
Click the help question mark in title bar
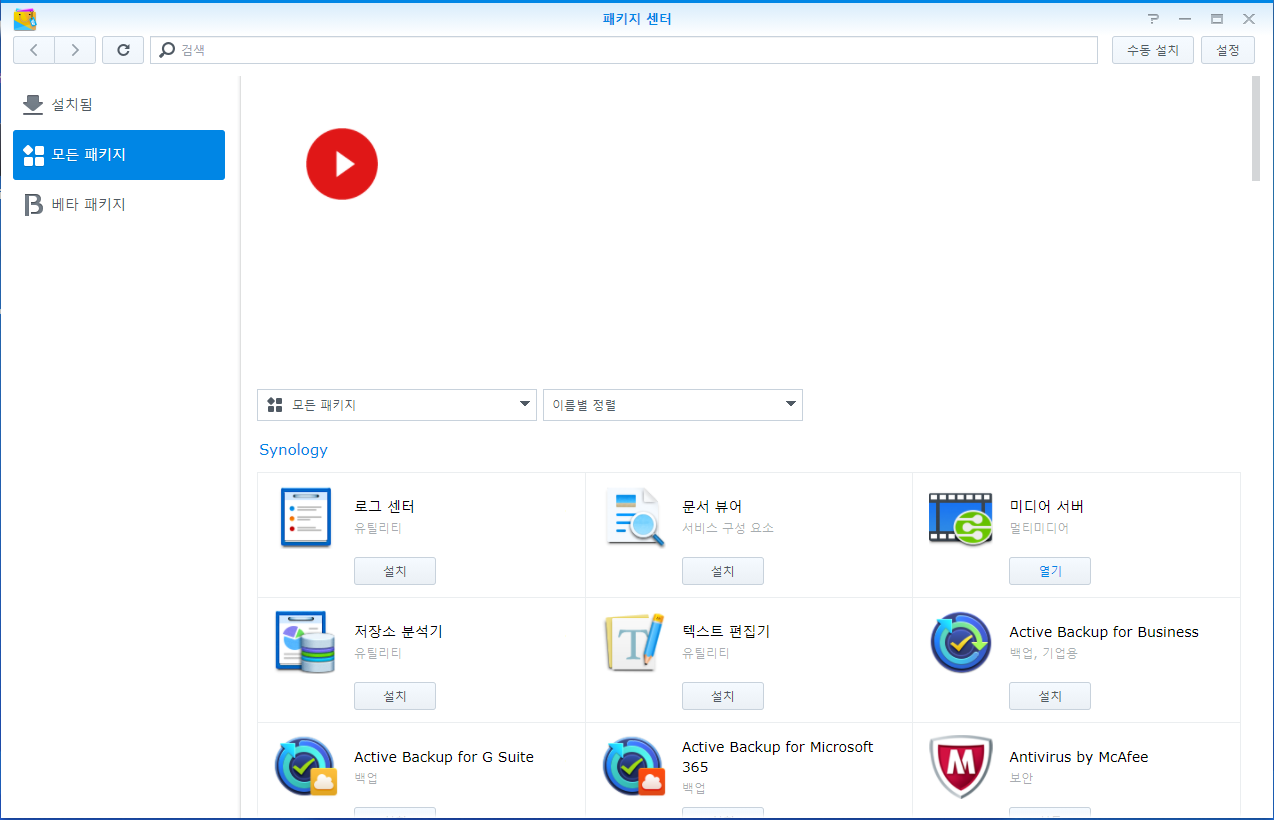click(x=1153, y=19)
